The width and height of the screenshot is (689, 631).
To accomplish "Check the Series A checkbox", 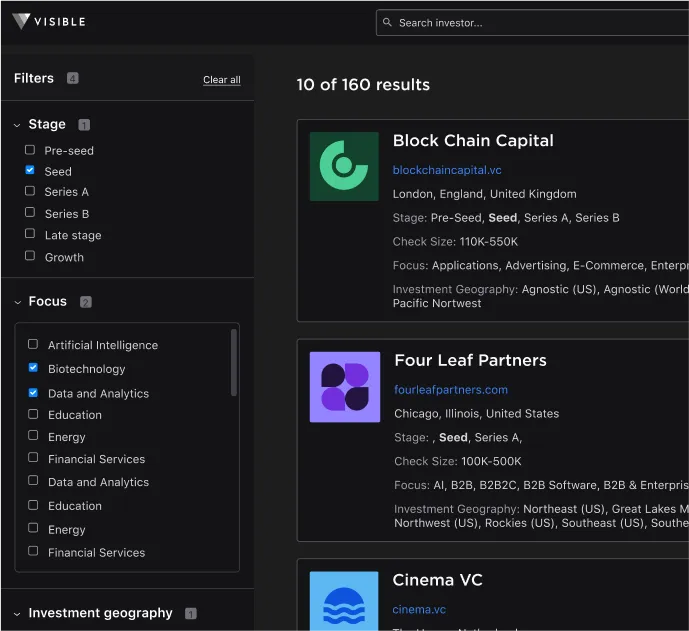I will point(30,191).
